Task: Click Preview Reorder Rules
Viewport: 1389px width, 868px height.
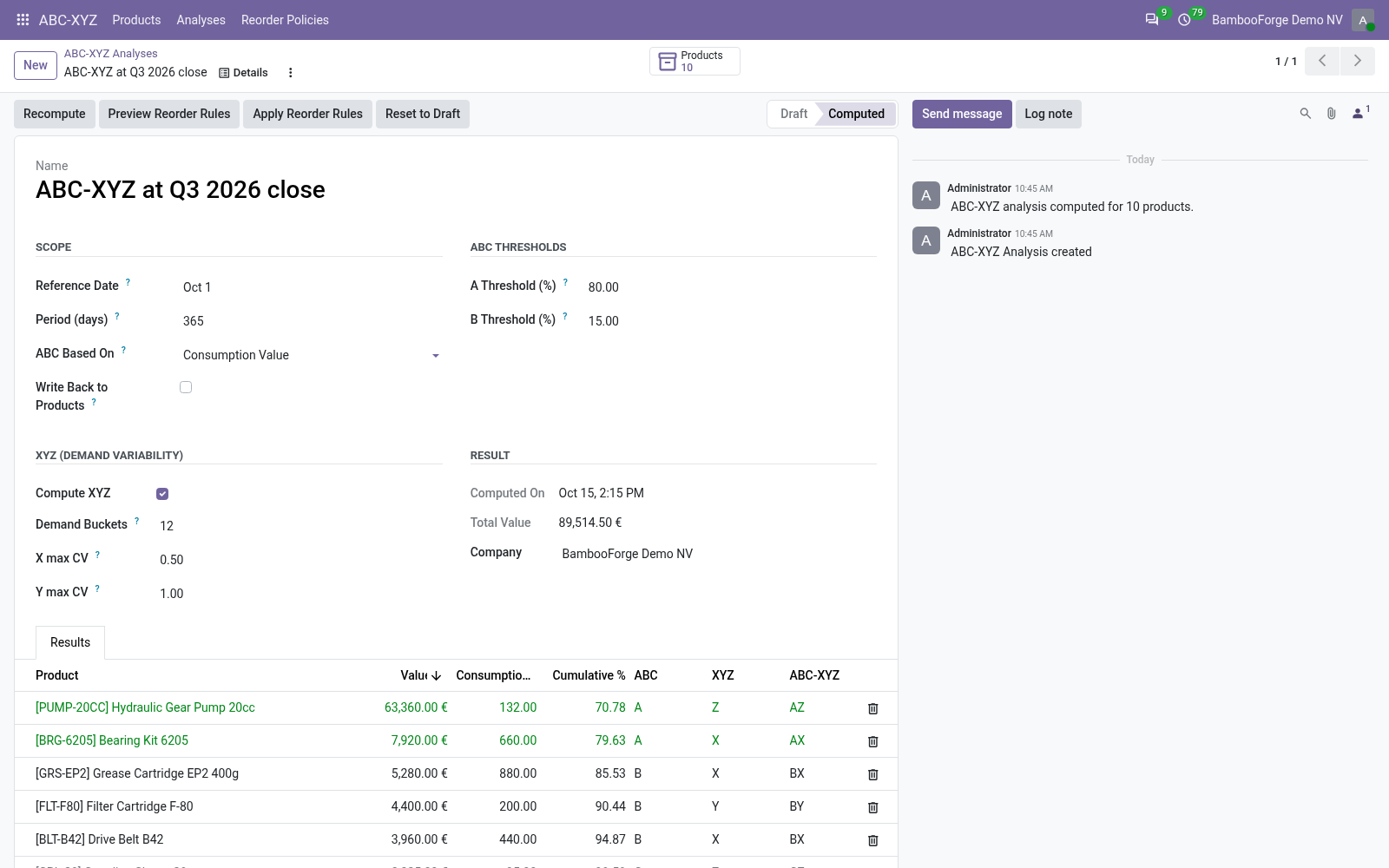Action: (169, 114)
